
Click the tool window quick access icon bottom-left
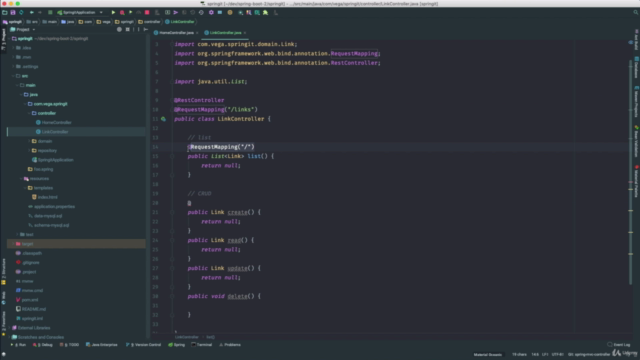point(4,354)
